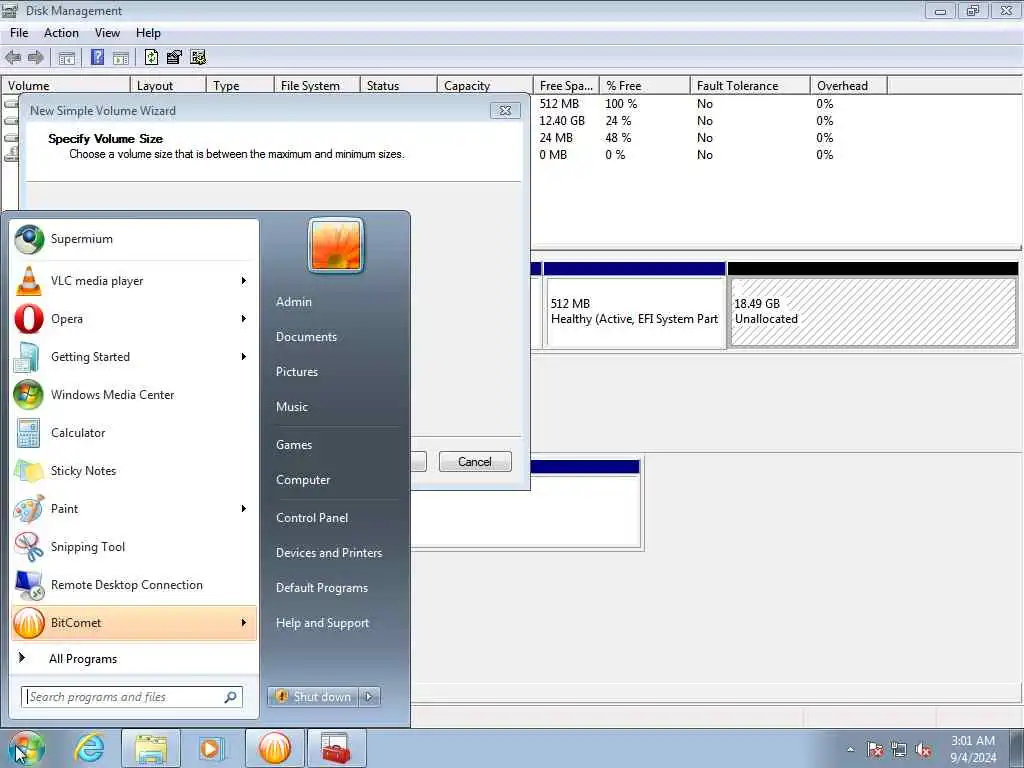Expand Getting Started submenu arrow

coord(244,357)
